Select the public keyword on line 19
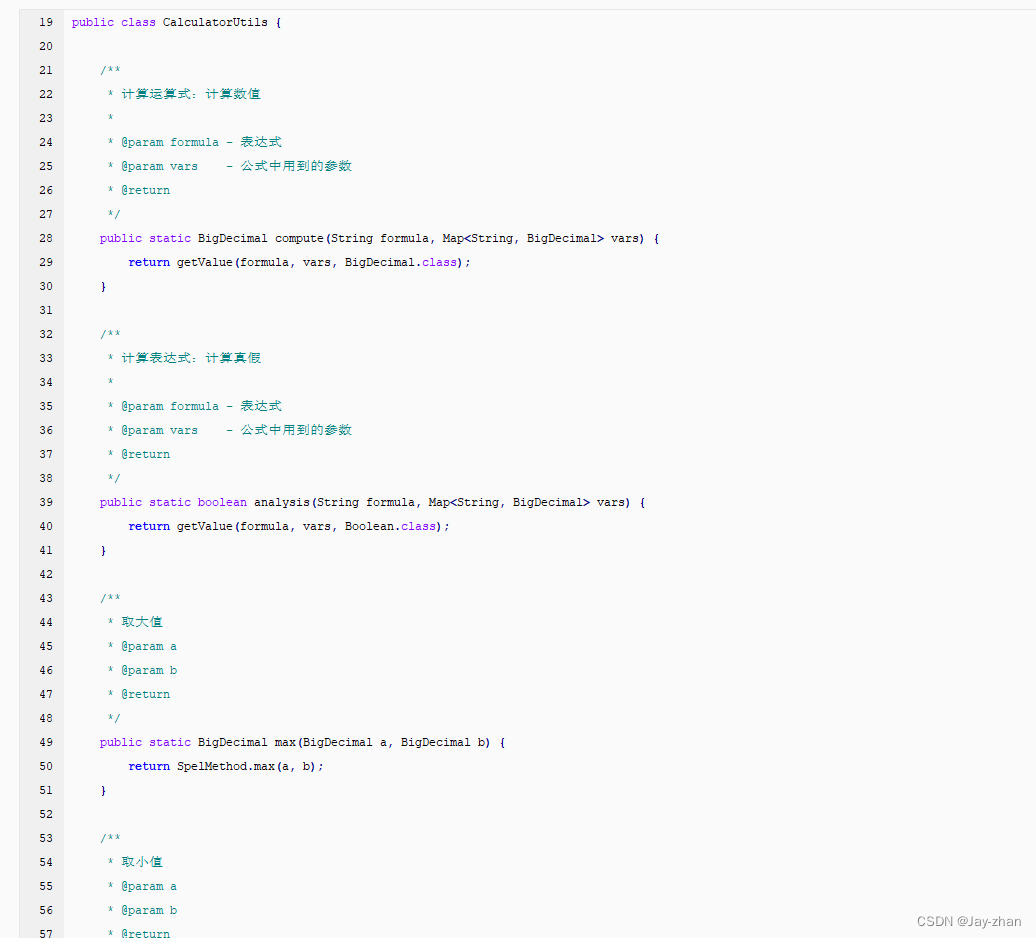Image resolution: width=1036 pixels, height=938 pixels. pos(92,21)
